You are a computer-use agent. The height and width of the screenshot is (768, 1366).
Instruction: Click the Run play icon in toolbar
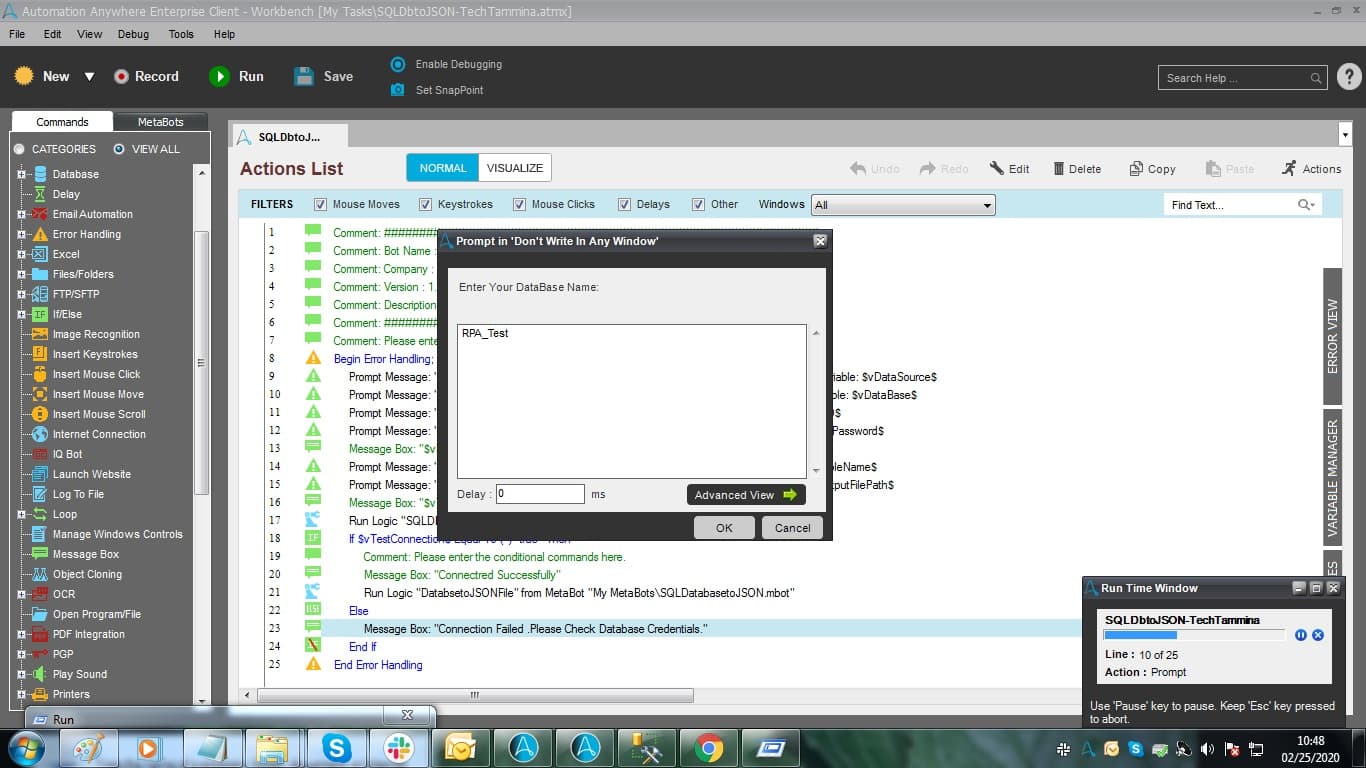pyautogui.click(x=219, y=76)
